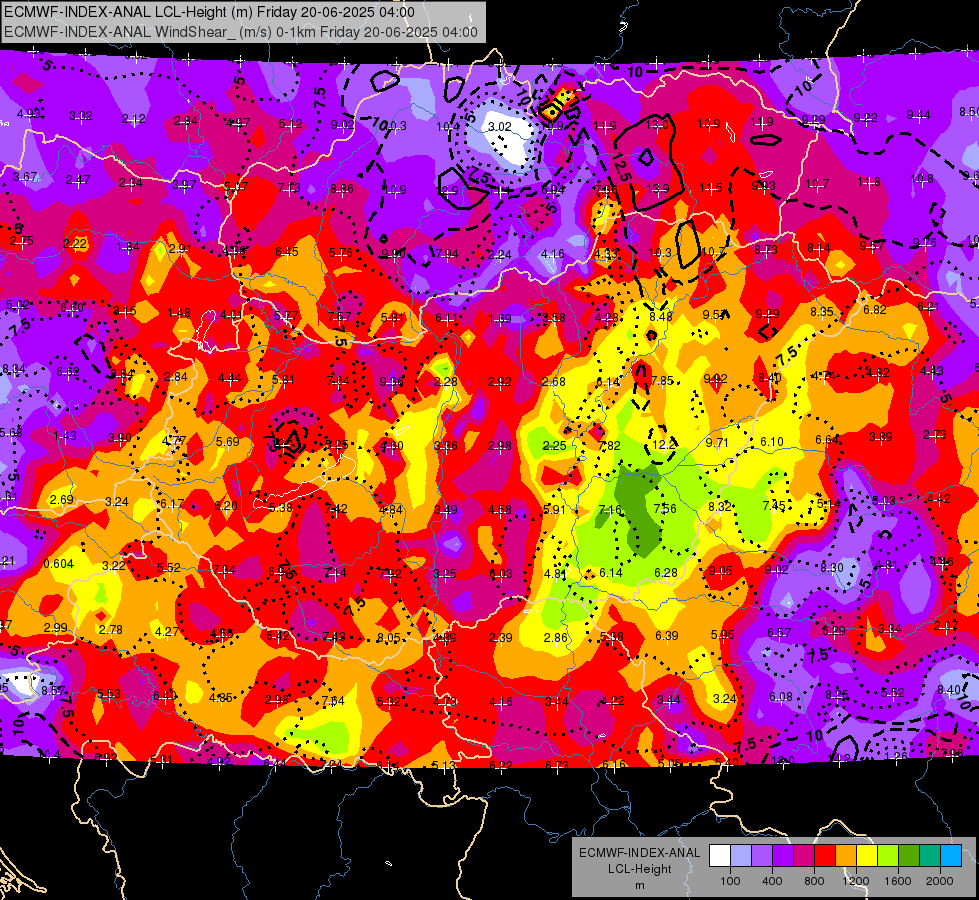Select the red legend swatch

click(x=825, y=856)
